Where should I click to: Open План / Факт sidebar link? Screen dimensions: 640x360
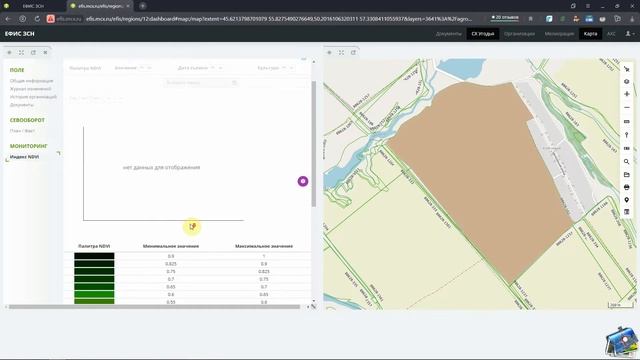click(x=22, y=131)
